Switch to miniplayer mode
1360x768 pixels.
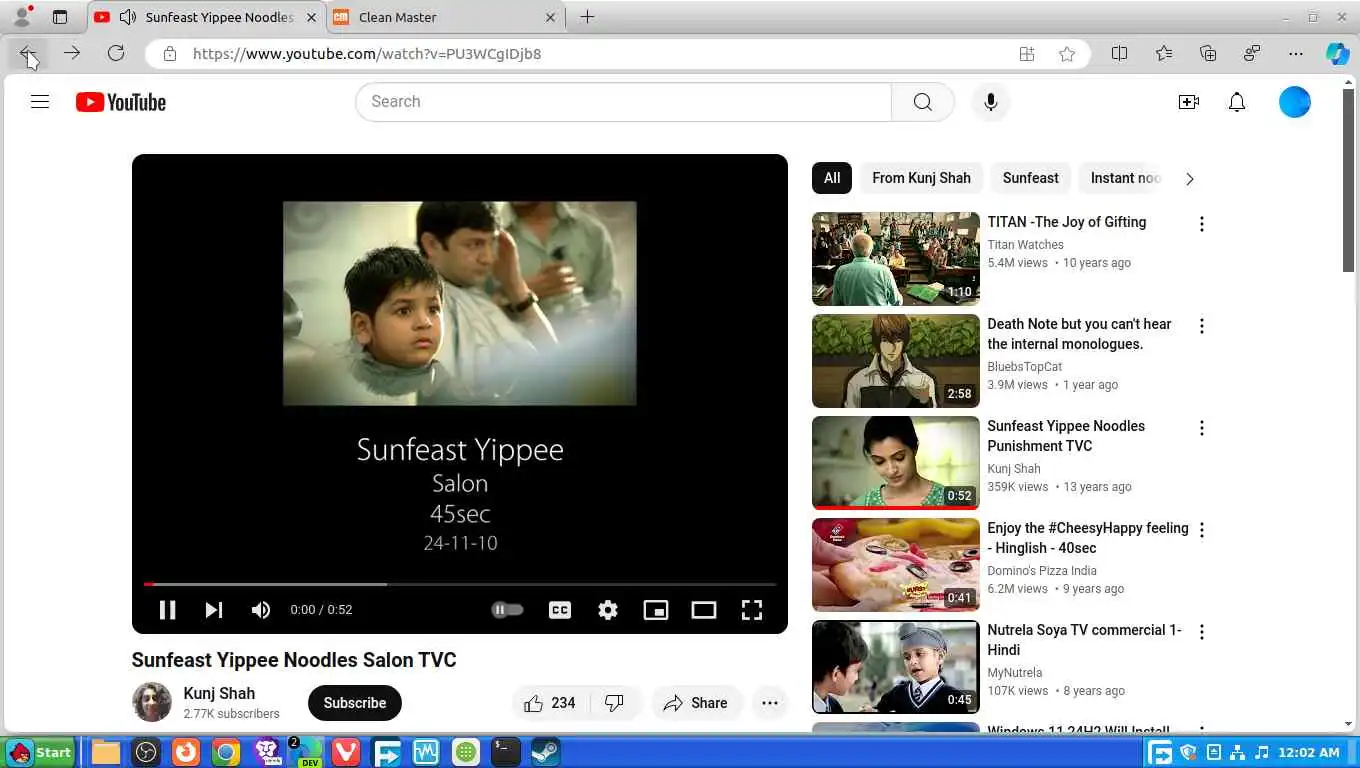(x=656, y=610)
